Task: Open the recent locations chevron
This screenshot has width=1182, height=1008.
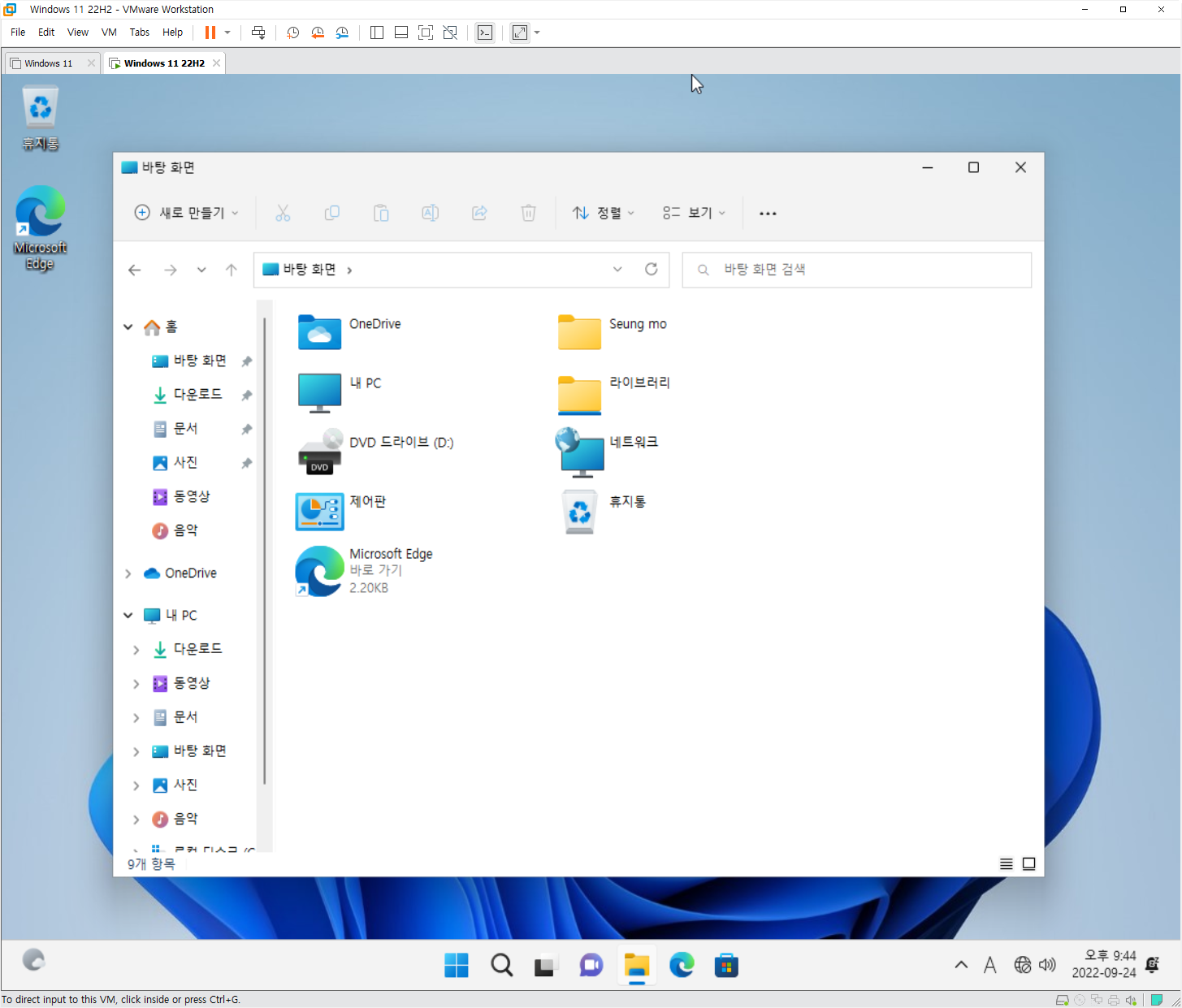Action: [201, 270]
